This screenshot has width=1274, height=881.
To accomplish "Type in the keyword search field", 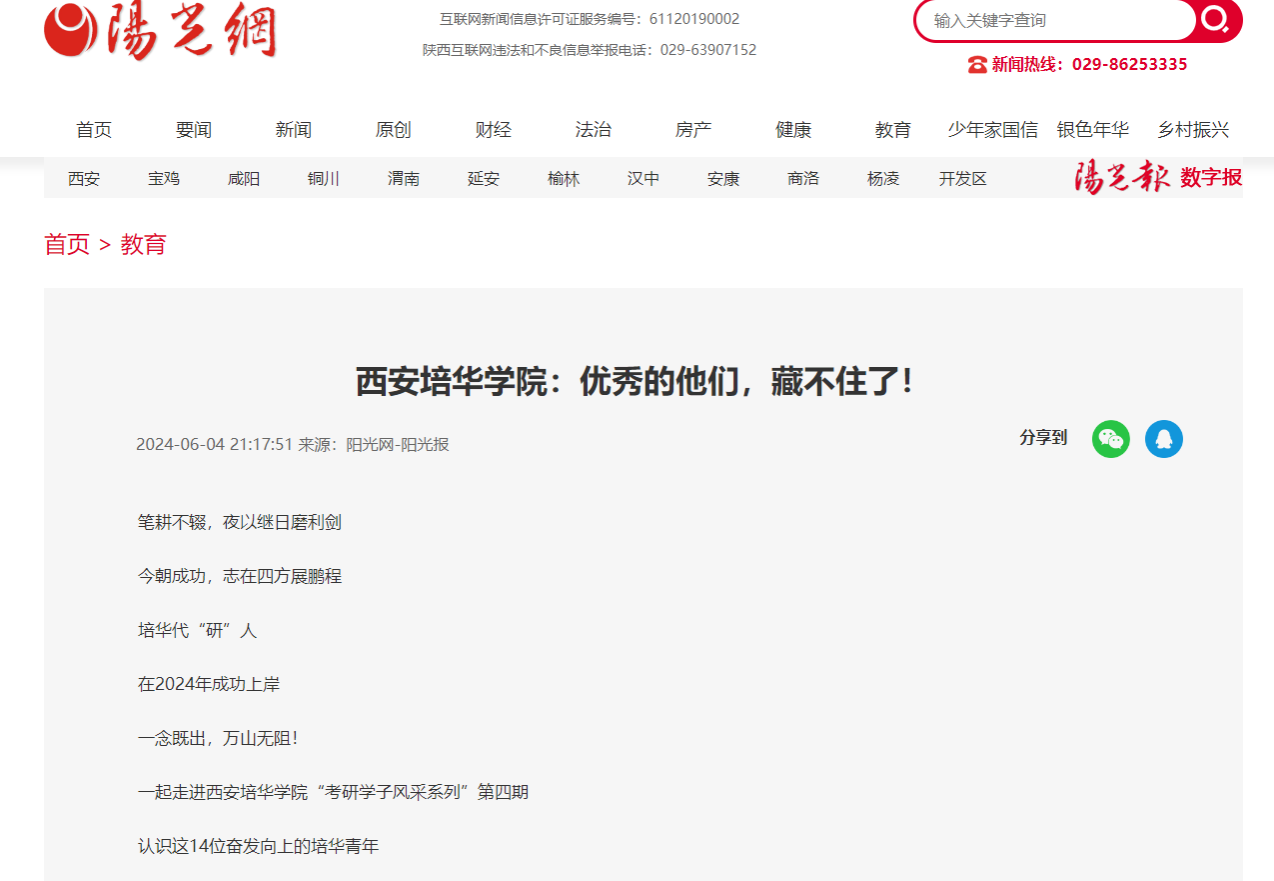I will tap(1055, 20).
